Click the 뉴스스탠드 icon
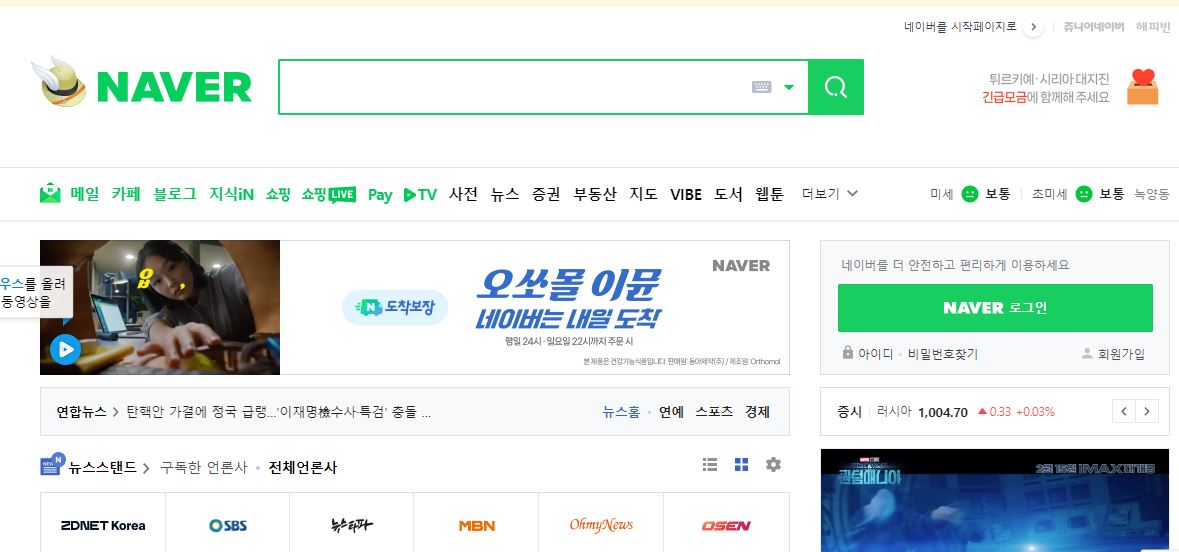 [x=52, y=465]
